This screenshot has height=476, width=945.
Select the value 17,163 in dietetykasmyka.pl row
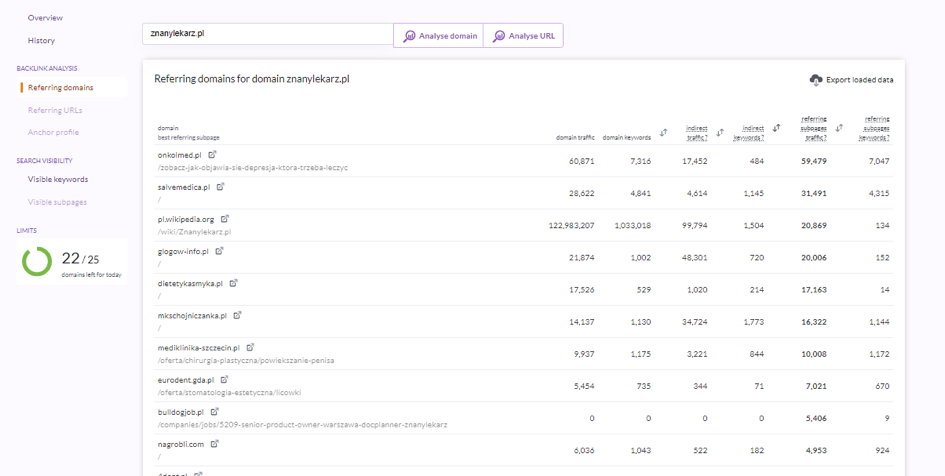pos(814,290)
